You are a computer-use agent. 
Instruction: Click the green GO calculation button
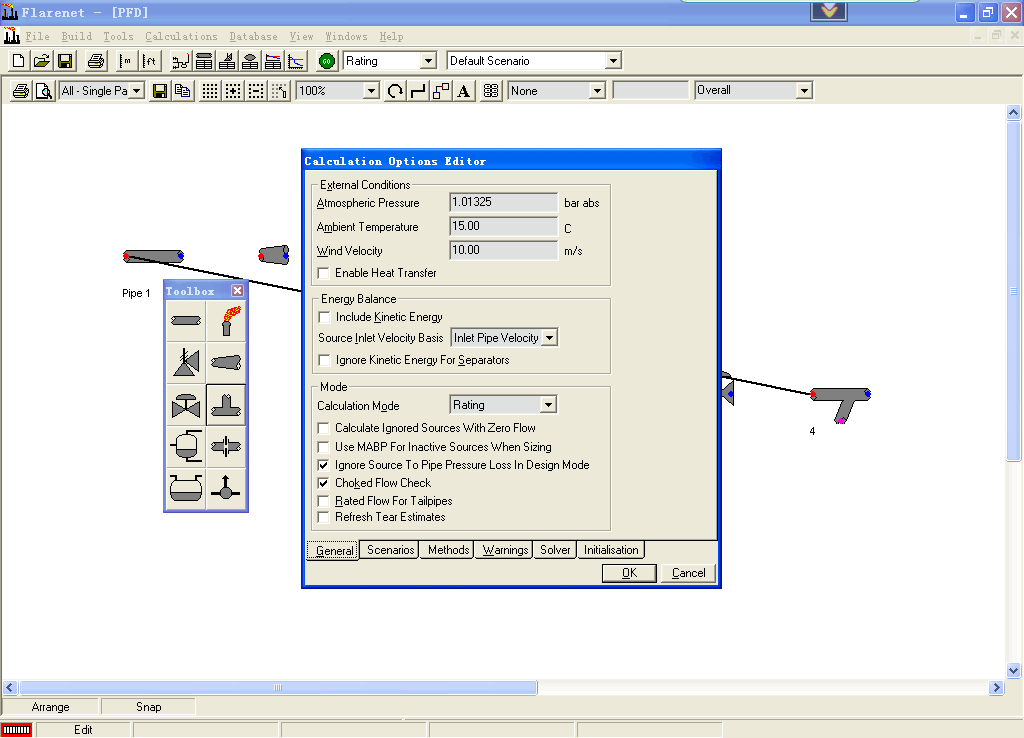(327, 61)
